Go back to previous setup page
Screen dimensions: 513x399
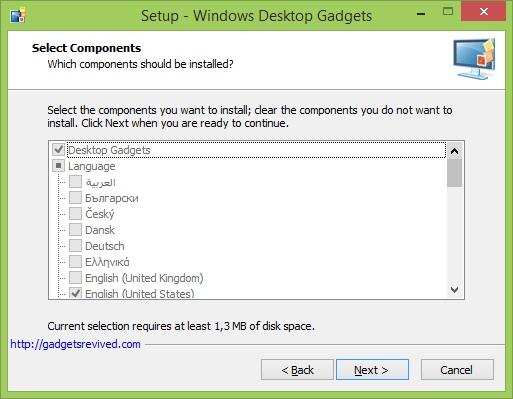tap(297, 370)
